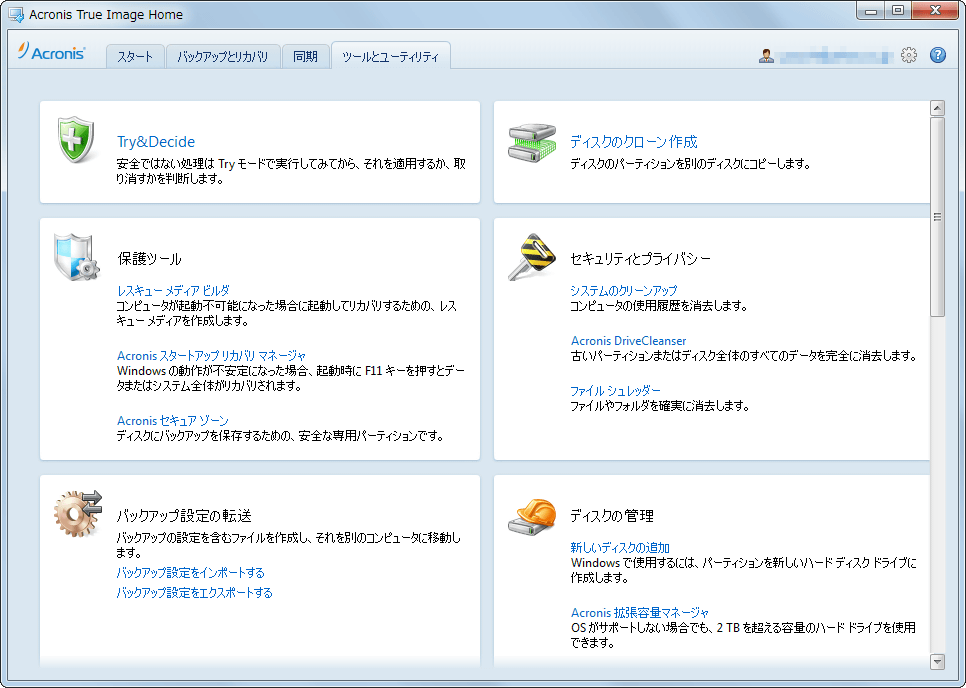Open Acronis DriveCleanser link
The image size is (966, 688).
pyautogui.click(x=628, y=341)
